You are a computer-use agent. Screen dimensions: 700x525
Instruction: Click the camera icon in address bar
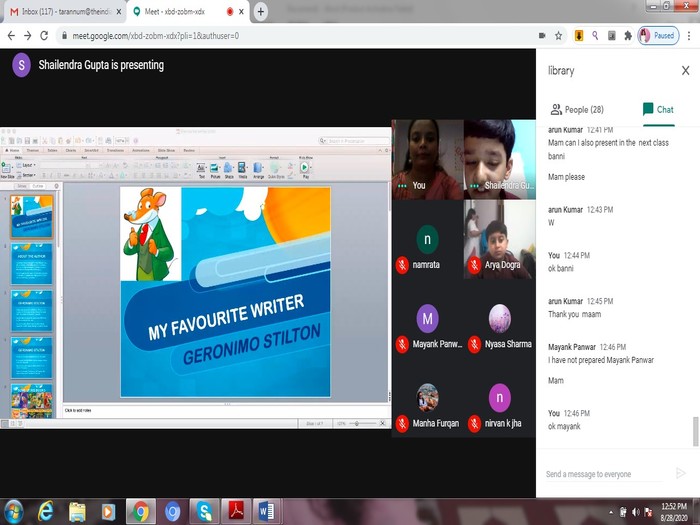pos(542,36)
